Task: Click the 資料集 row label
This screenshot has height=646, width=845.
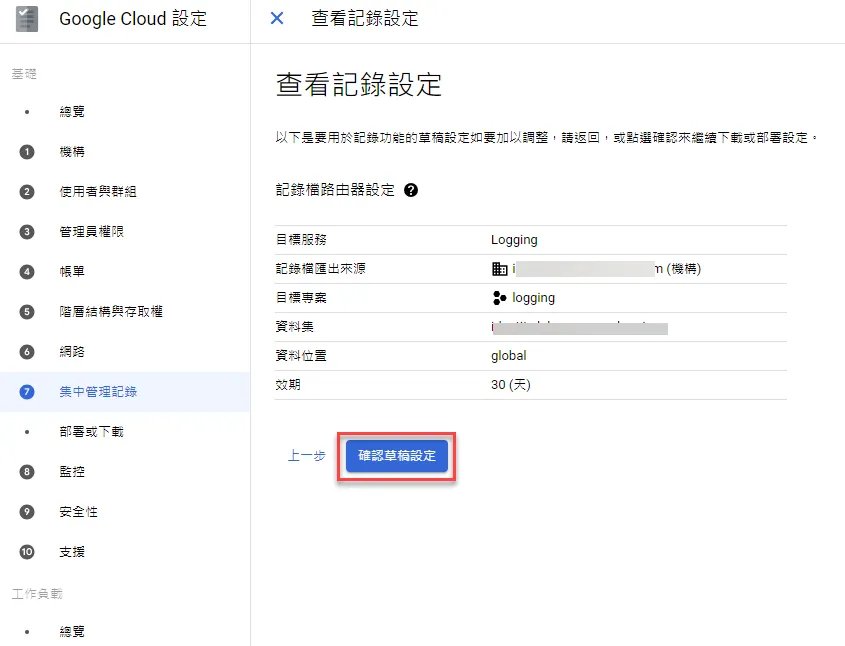Action: (x=295, y=327)
